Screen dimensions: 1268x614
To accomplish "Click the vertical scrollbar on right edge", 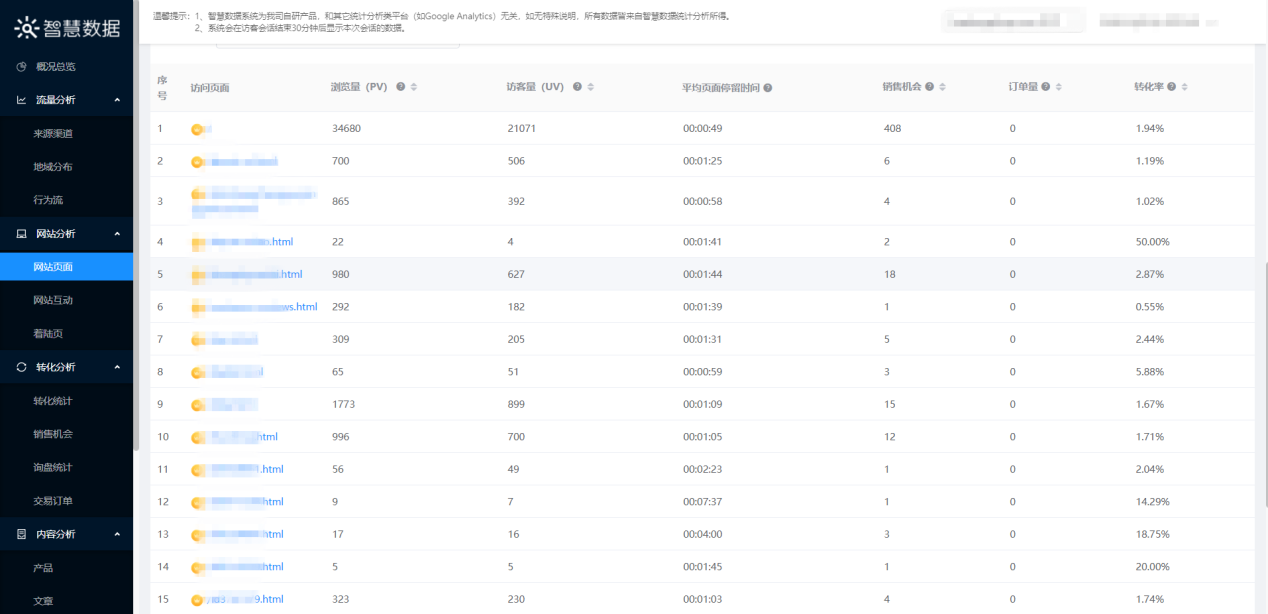I will coord(1263,350).
